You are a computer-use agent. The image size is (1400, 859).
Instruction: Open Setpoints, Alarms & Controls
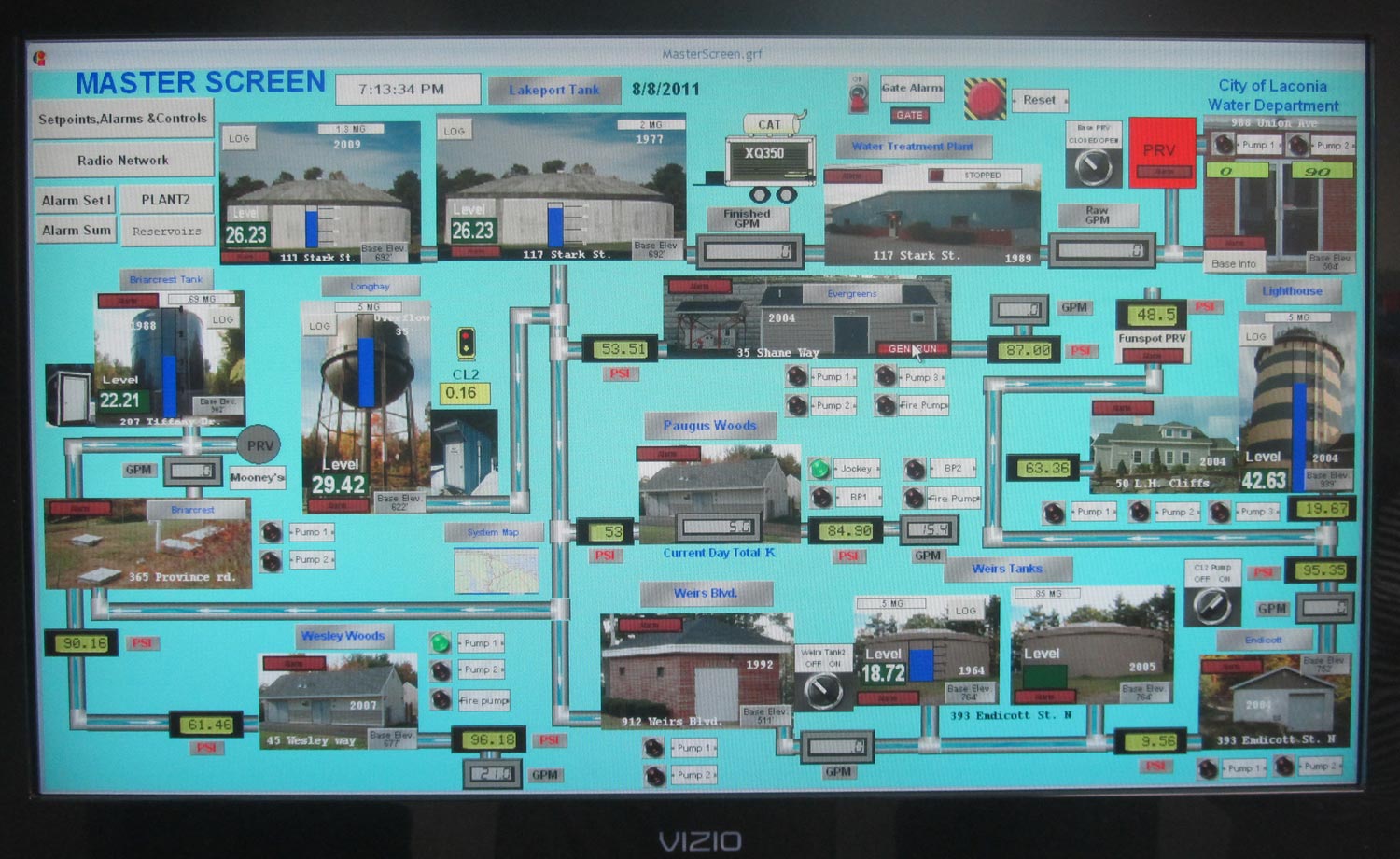[122, 119]
